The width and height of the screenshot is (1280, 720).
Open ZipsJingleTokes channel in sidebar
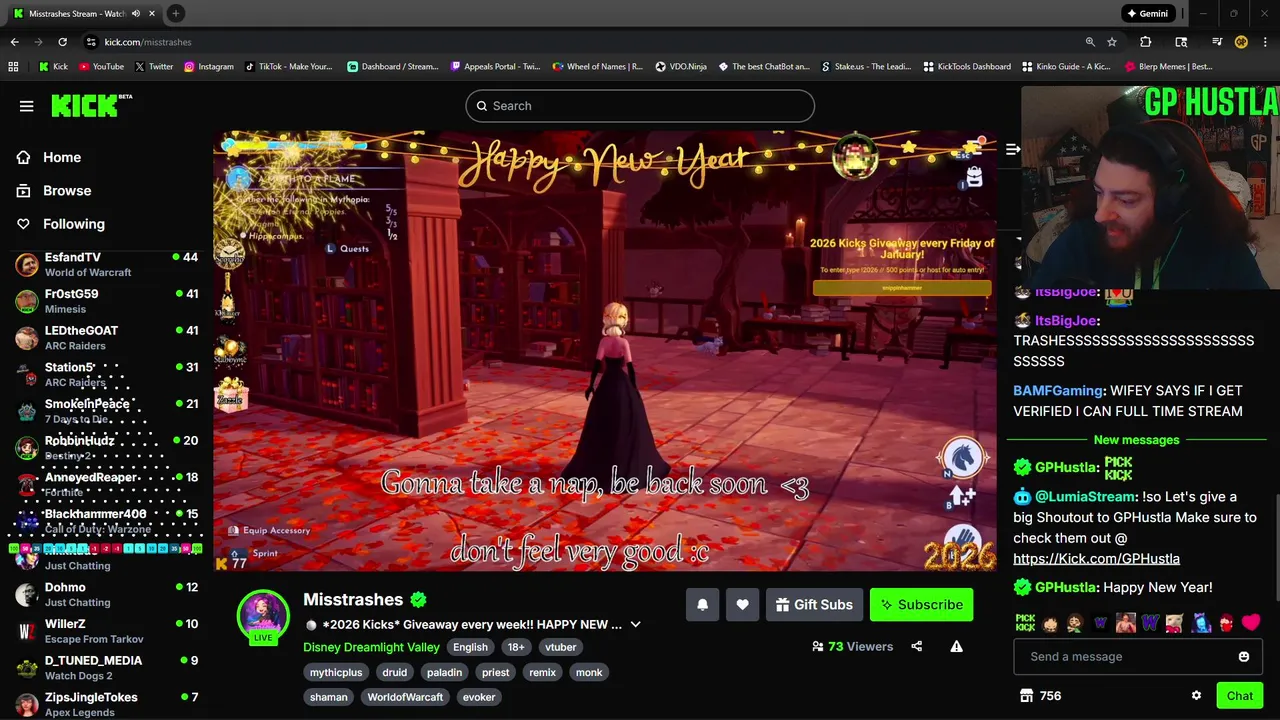(106, 704)
